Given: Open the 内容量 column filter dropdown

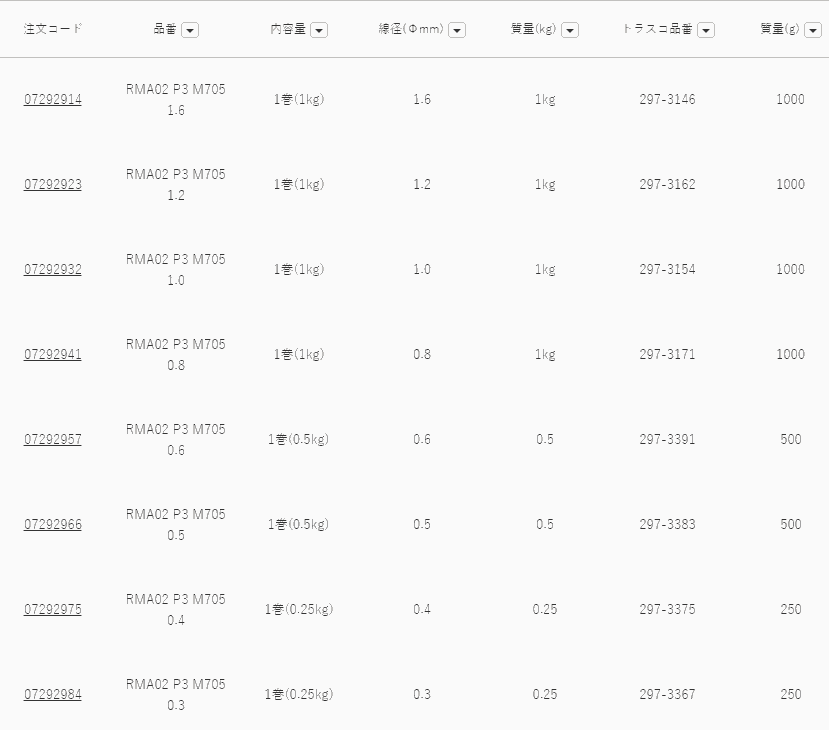Looking at the screenshot, I should [x=319, y=30].
